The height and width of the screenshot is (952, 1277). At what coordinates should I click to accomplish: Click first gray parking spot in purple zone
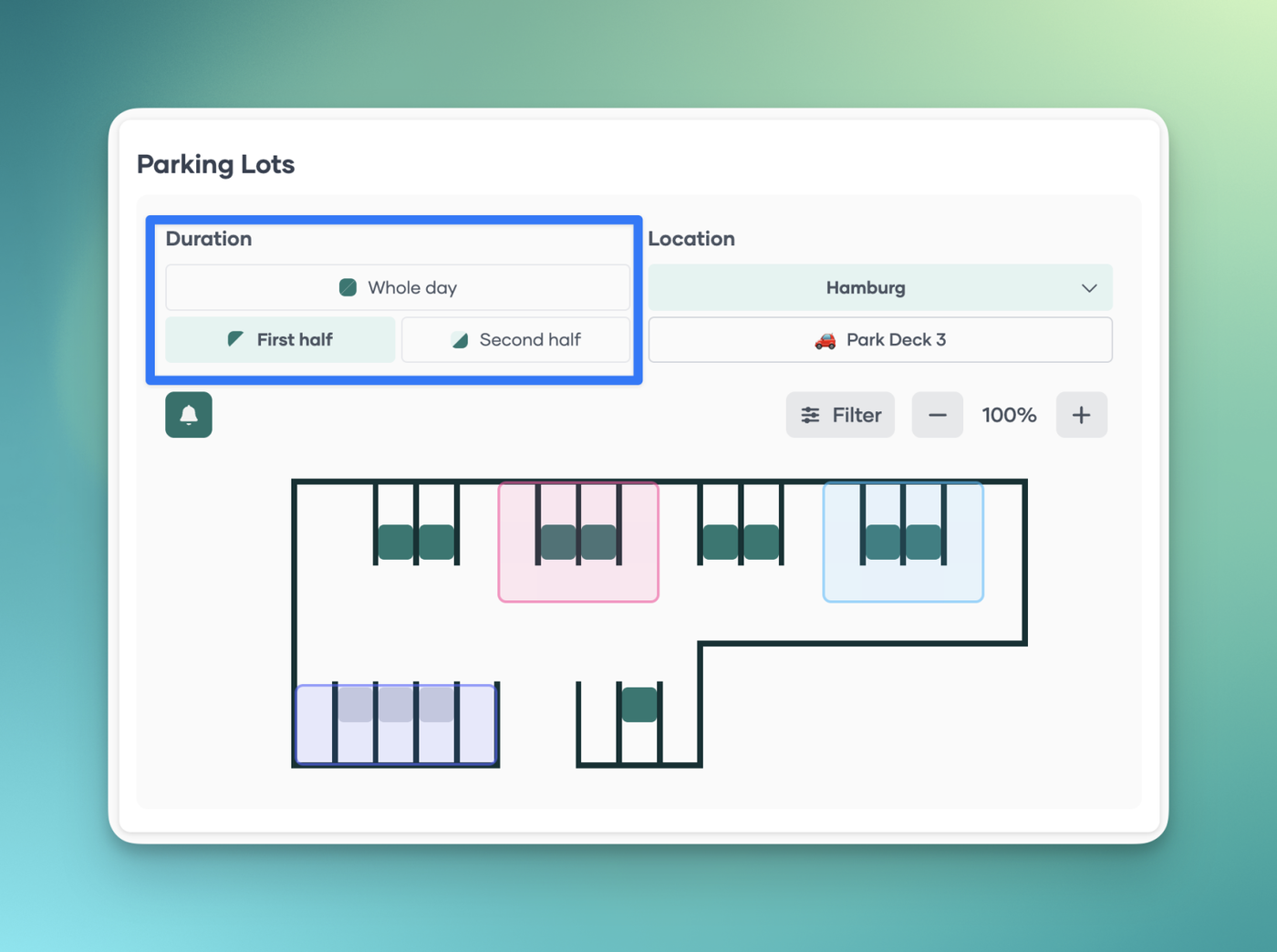356,705
